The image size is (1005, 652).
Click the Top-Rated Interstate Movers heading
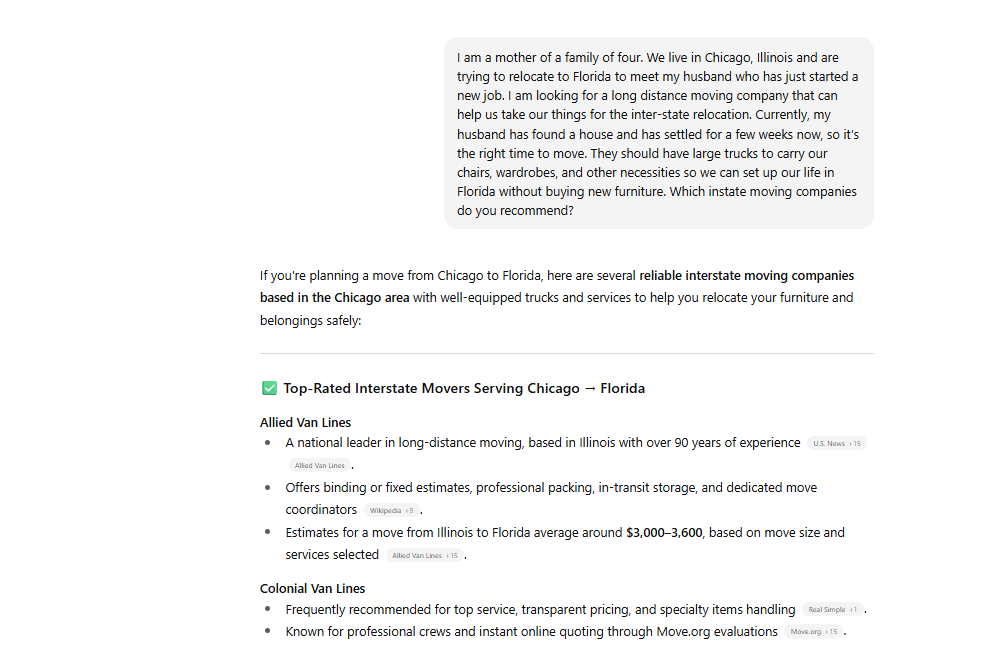point(463,388)
